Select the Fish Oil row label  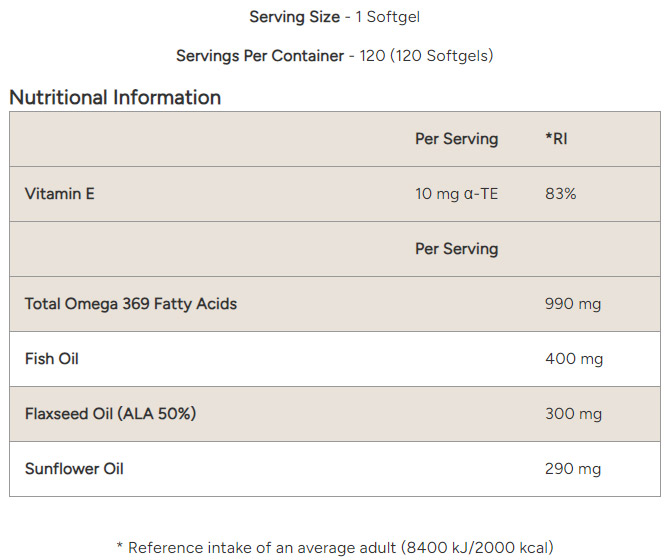52,359
